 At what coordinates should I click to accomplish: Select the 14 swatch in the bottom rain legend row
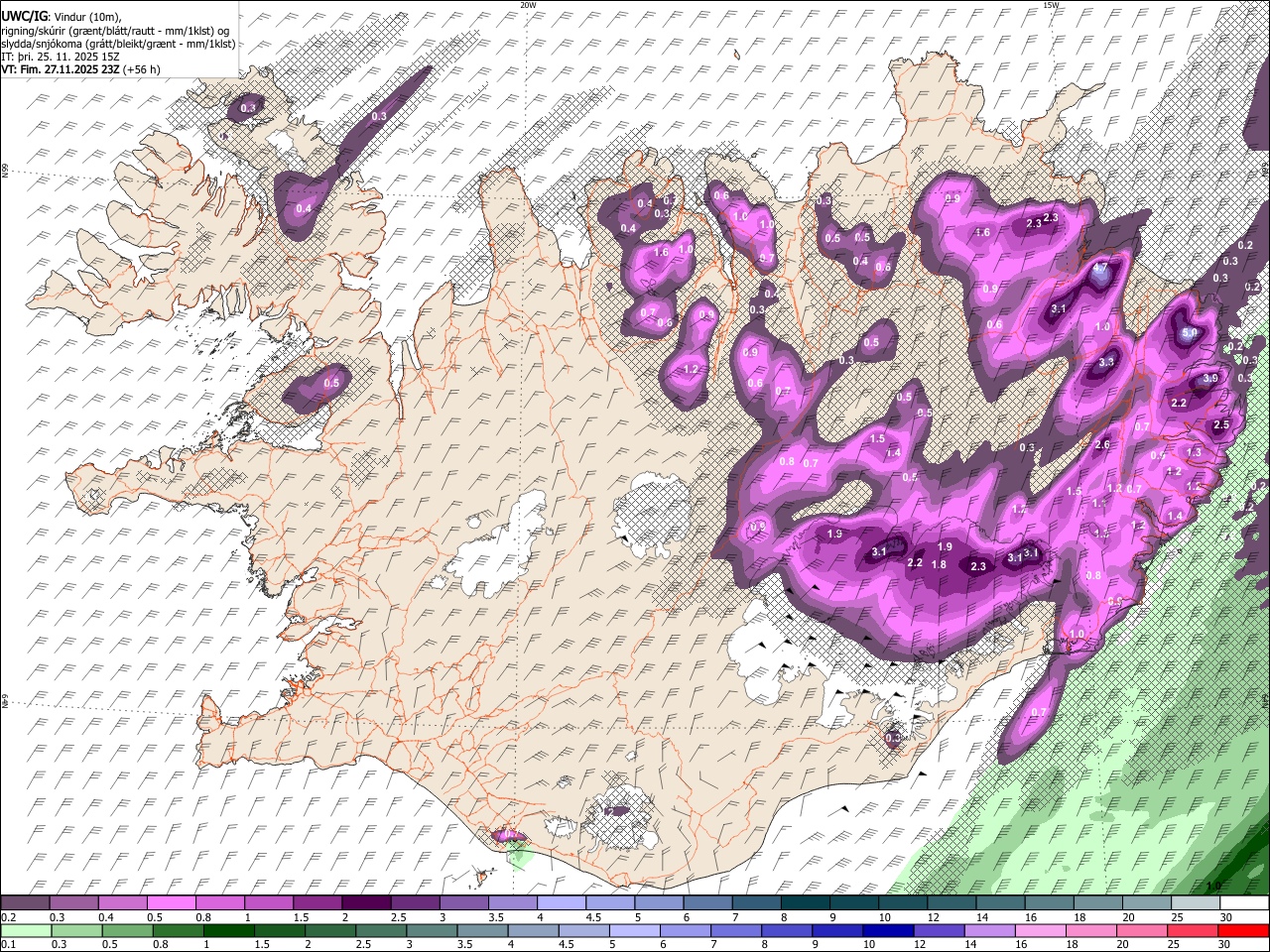pyautogui.click(x=988, y=930)
